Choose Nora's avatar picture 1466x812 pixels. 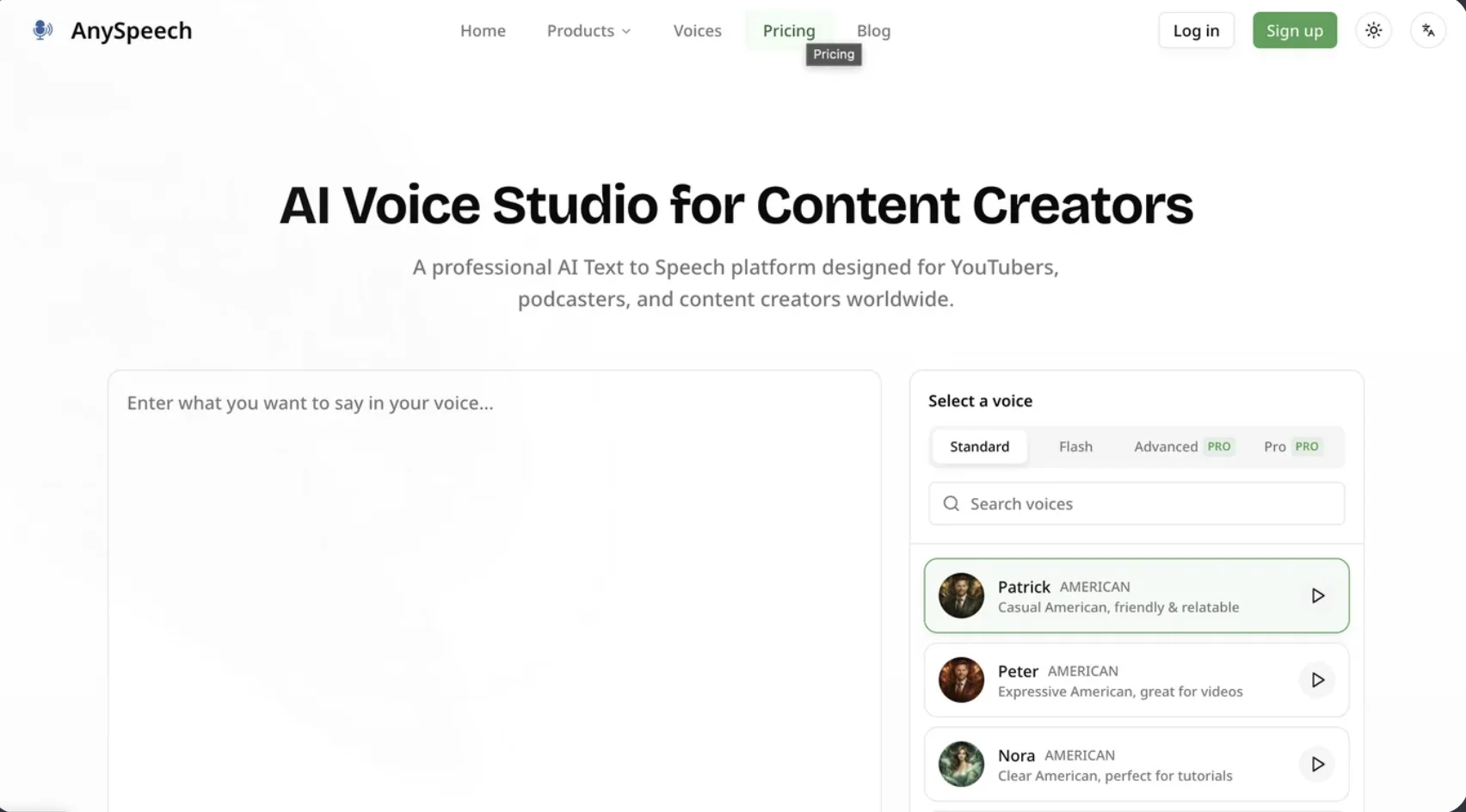click(x=961, y=764)
